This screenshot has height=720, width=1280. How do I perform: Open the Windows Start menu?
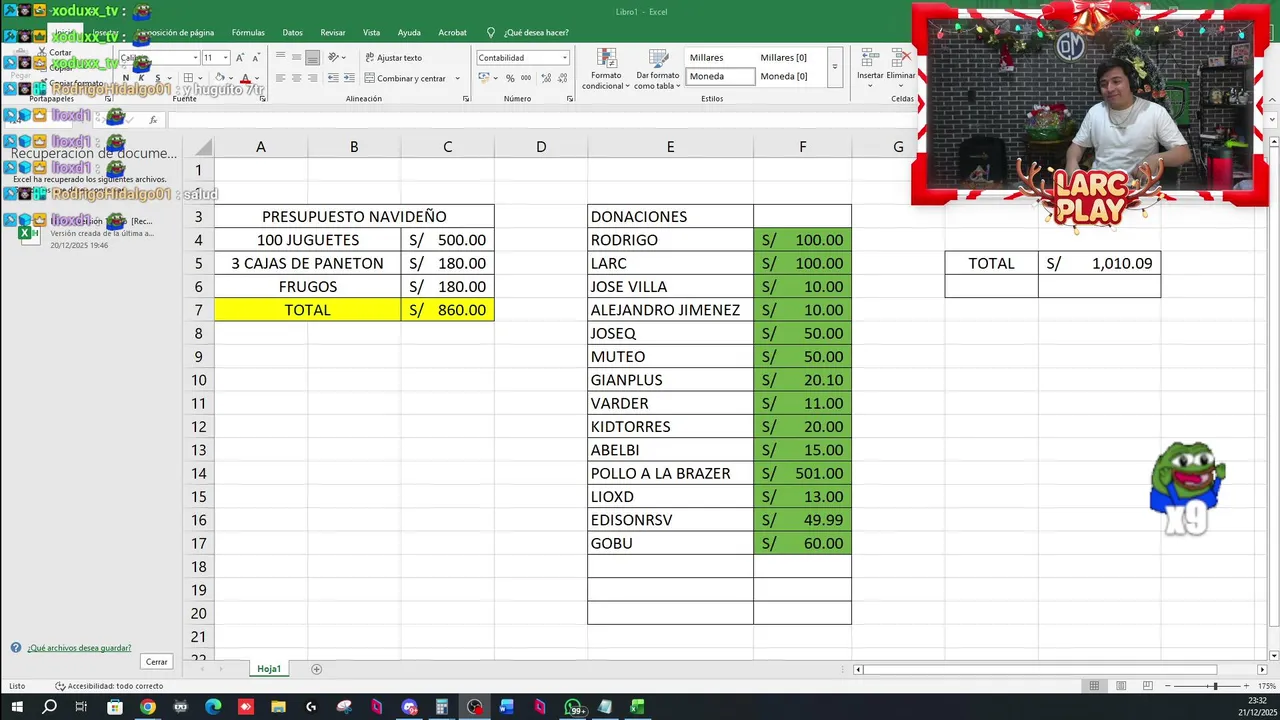coord(16,707)
